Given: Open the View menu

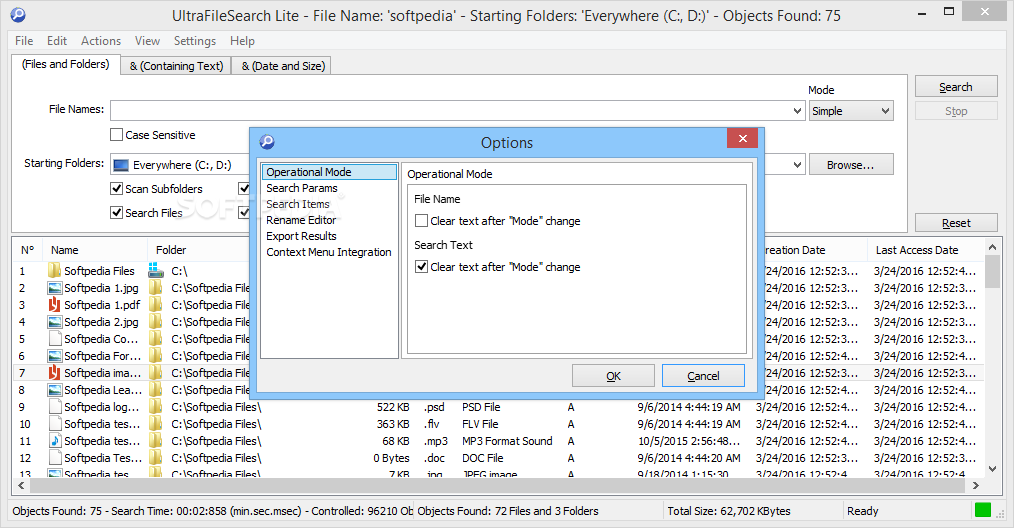Looking at the screenshot, I should (x=147, y=41).
